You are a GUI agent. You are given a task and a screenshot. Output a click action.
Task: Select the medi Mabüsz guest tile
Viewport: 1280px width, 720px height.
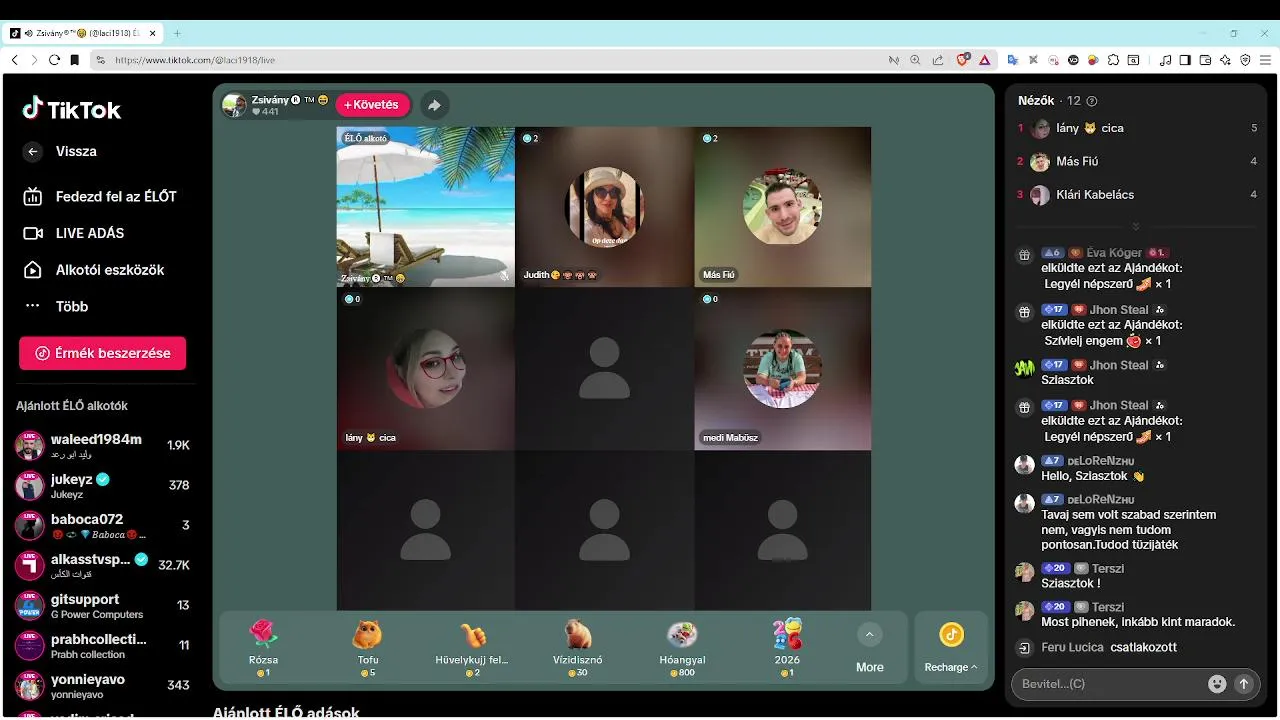[x=782, y=369]
